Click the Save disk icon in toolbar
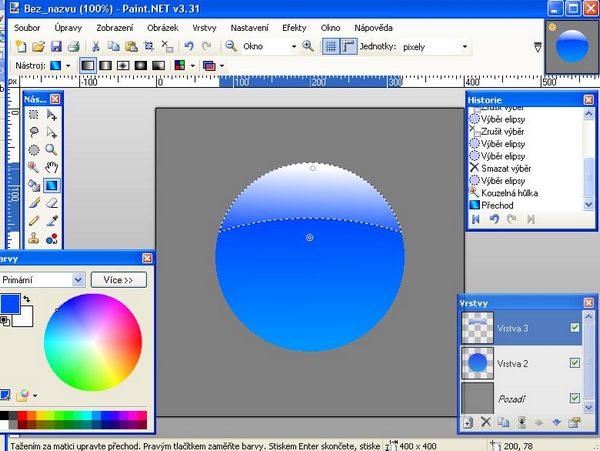The height and width of the screenshot is (451, 600). (x=56, y=46)
